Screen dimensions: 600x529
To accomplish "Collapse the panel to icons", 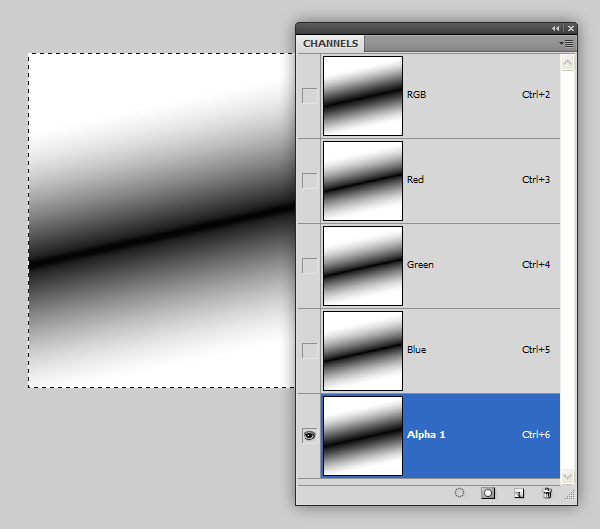I will [x=555, y=28].
